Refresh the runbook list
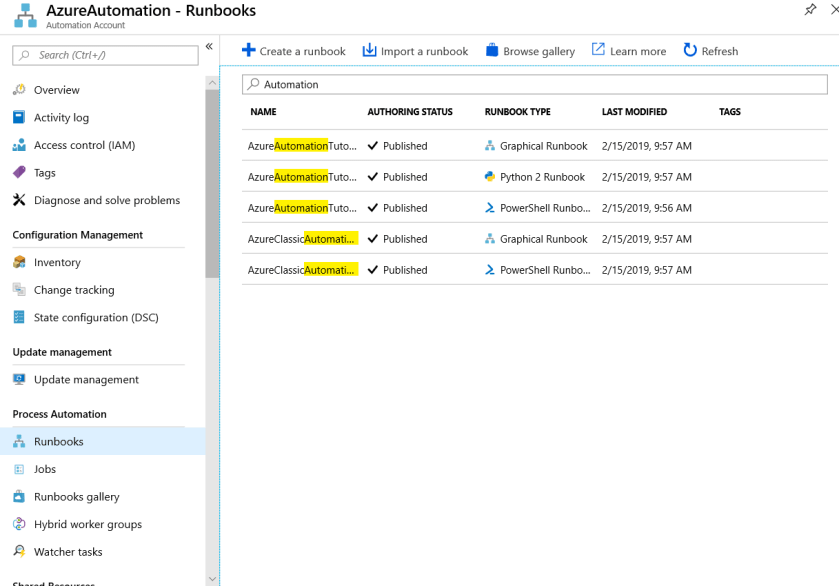 (x=710, y=50)
